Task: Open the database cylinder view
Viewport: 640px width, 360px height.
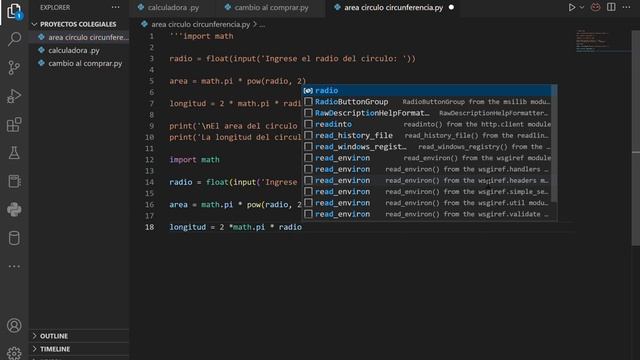Action: click(14, 238)
